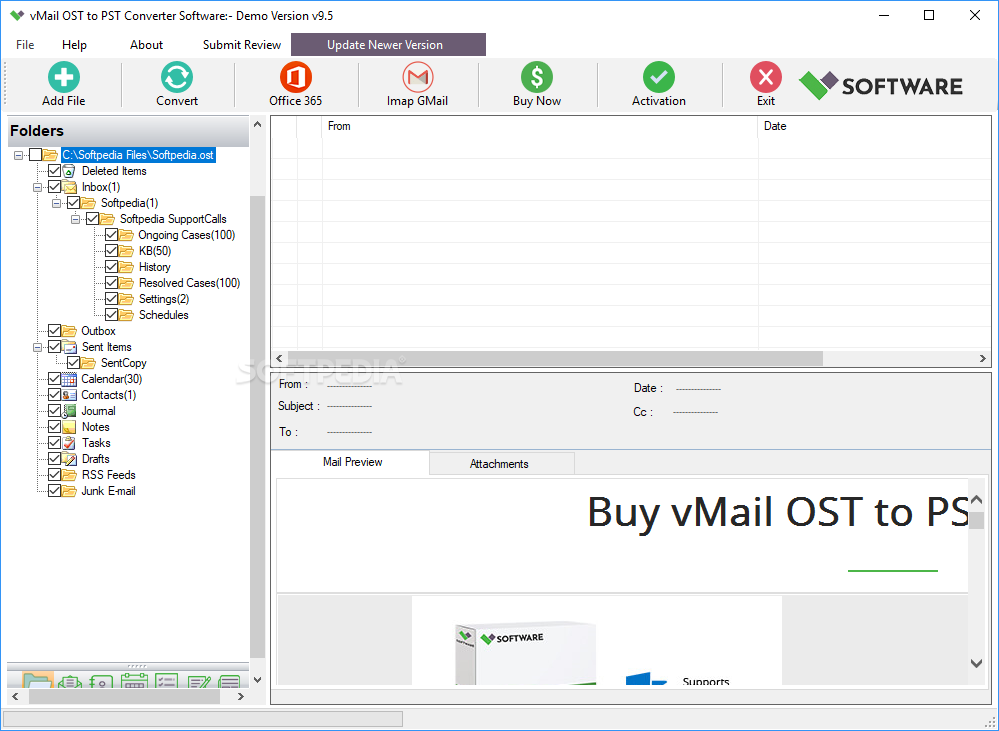Switch to the mail envelope view icon
This screenshot has height=731, width=999.
pyautogui.click(x=70, y=681)
